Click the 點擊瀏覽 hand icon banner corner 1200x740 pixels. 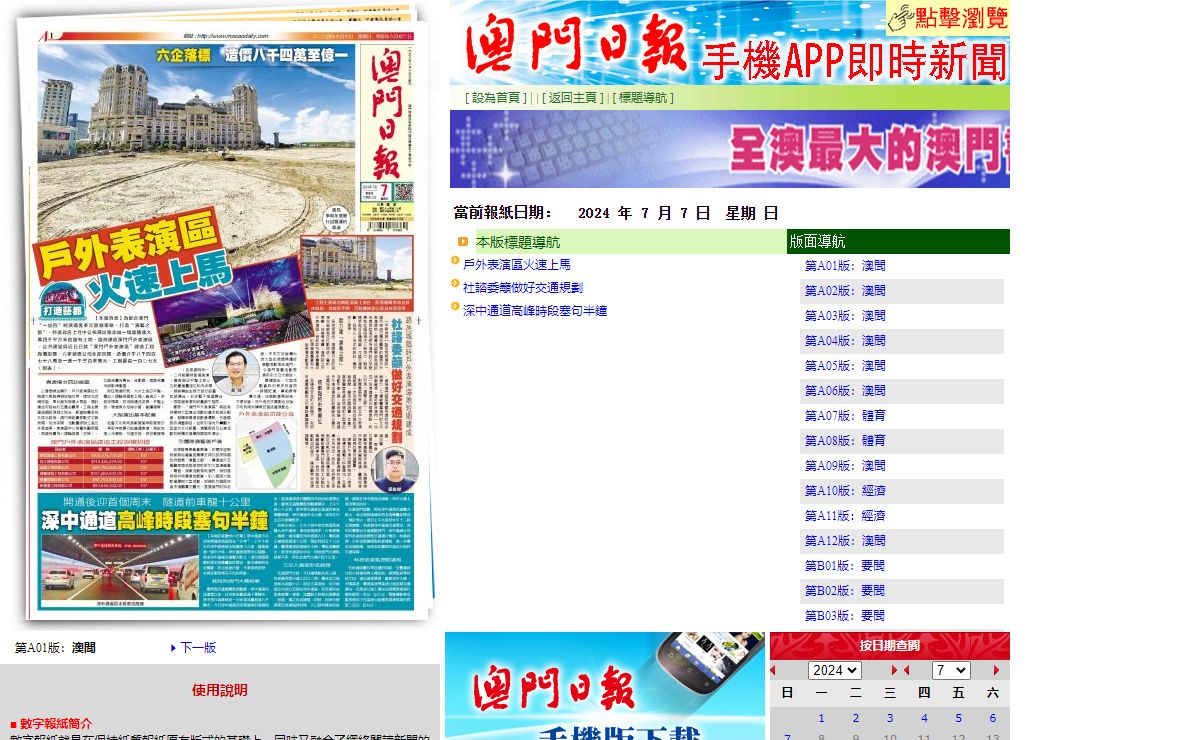point(947,16)
